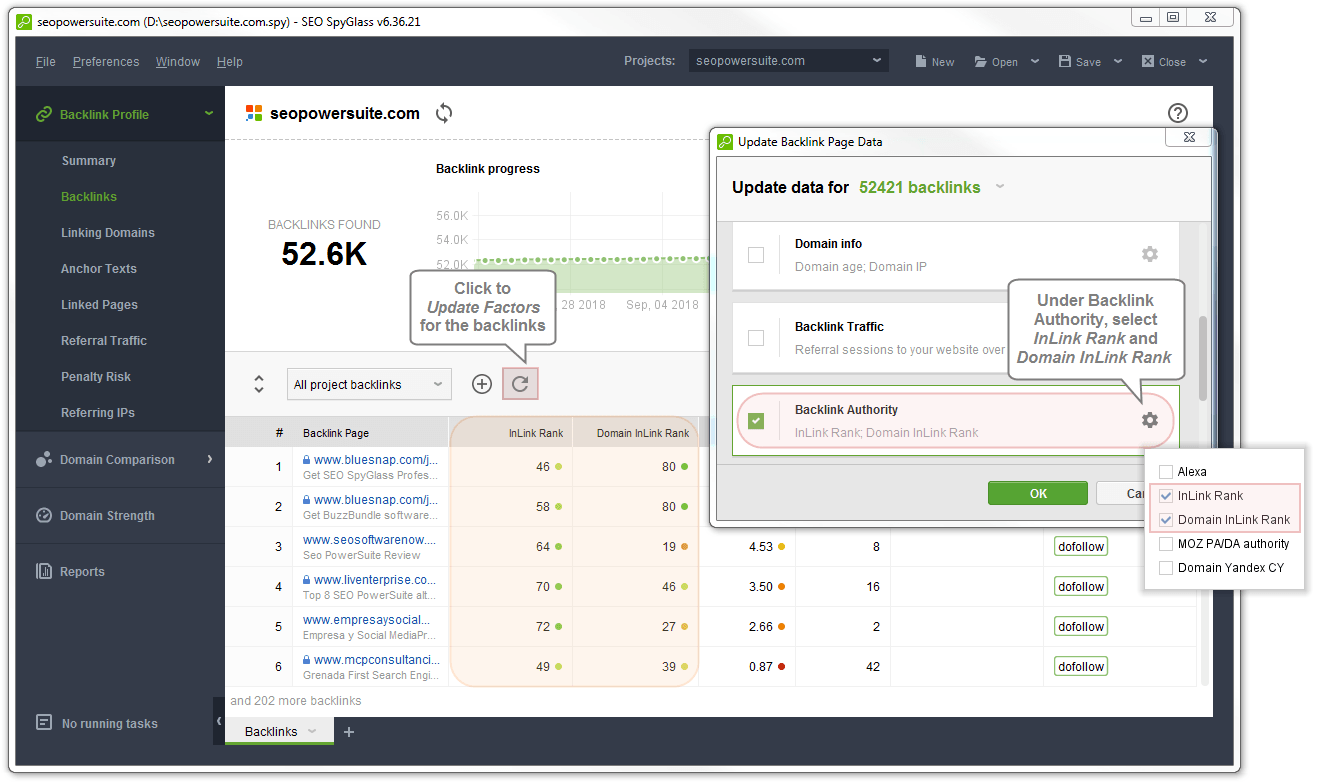Close the Update Backlink Page Data dialog
The width and height of the screenshot is (1321, 783).
(x=1188, y=138)
